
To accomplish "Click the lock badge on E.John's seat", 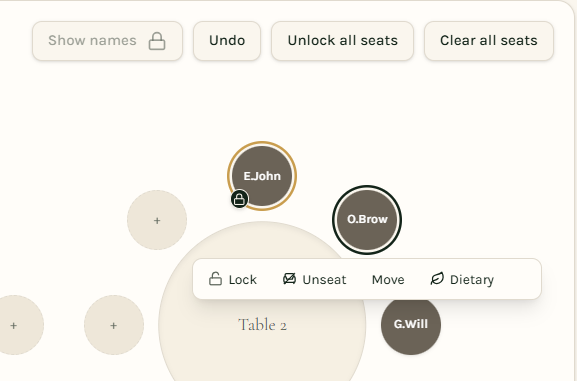I will (x=240, y=199).
